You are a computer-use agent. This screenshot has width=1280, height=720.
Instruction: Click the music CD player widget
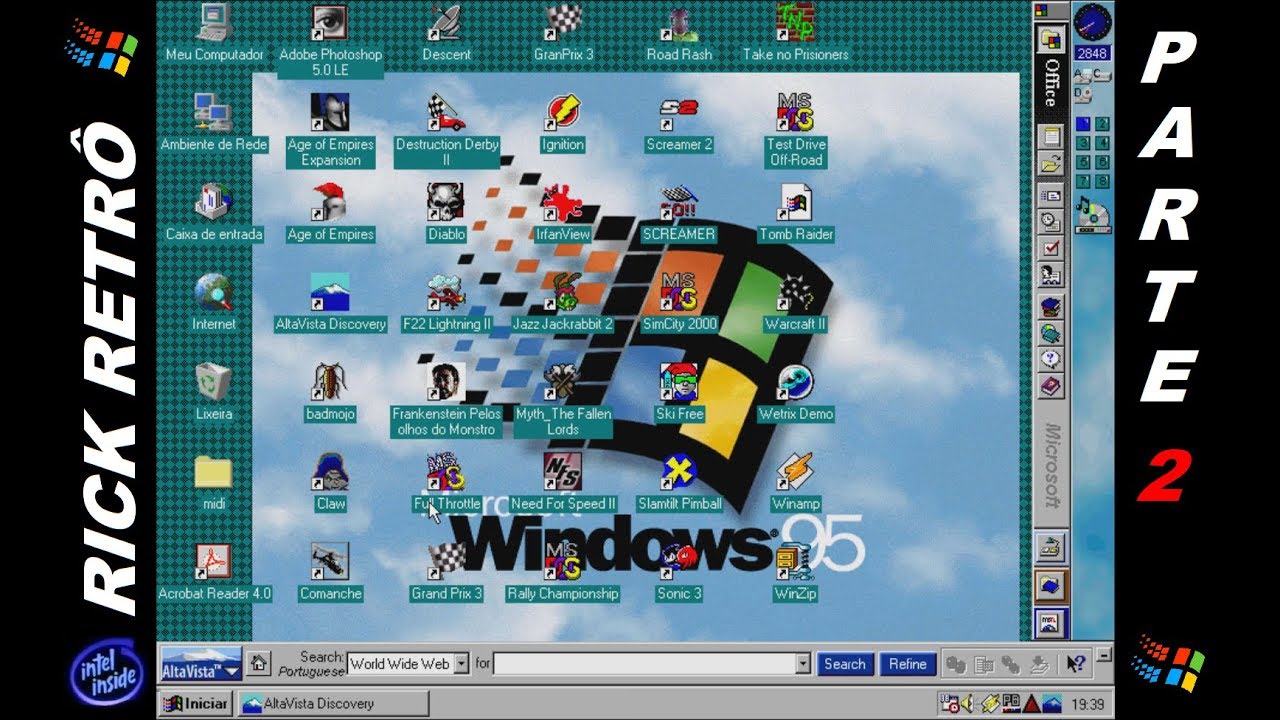pos(1092,213)
